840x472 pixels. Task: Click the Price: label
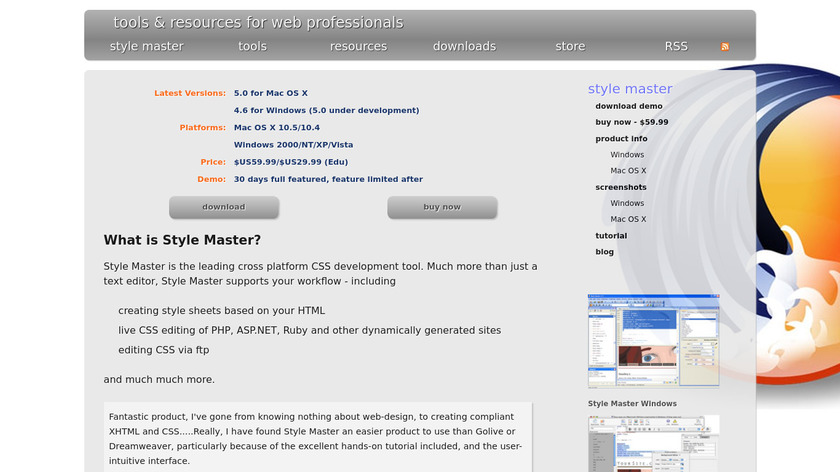(213, 162)
